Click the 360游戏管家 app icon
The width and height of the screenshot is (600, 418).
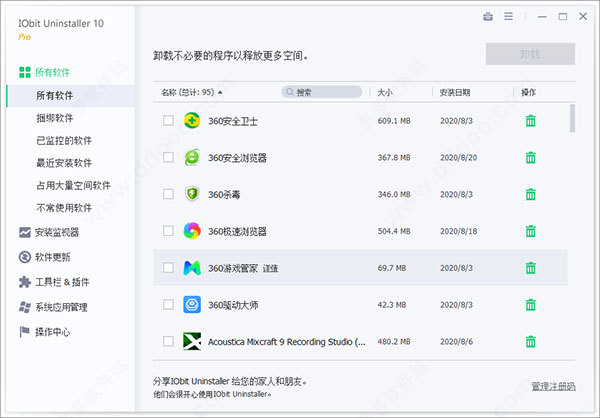coord(192,268)
